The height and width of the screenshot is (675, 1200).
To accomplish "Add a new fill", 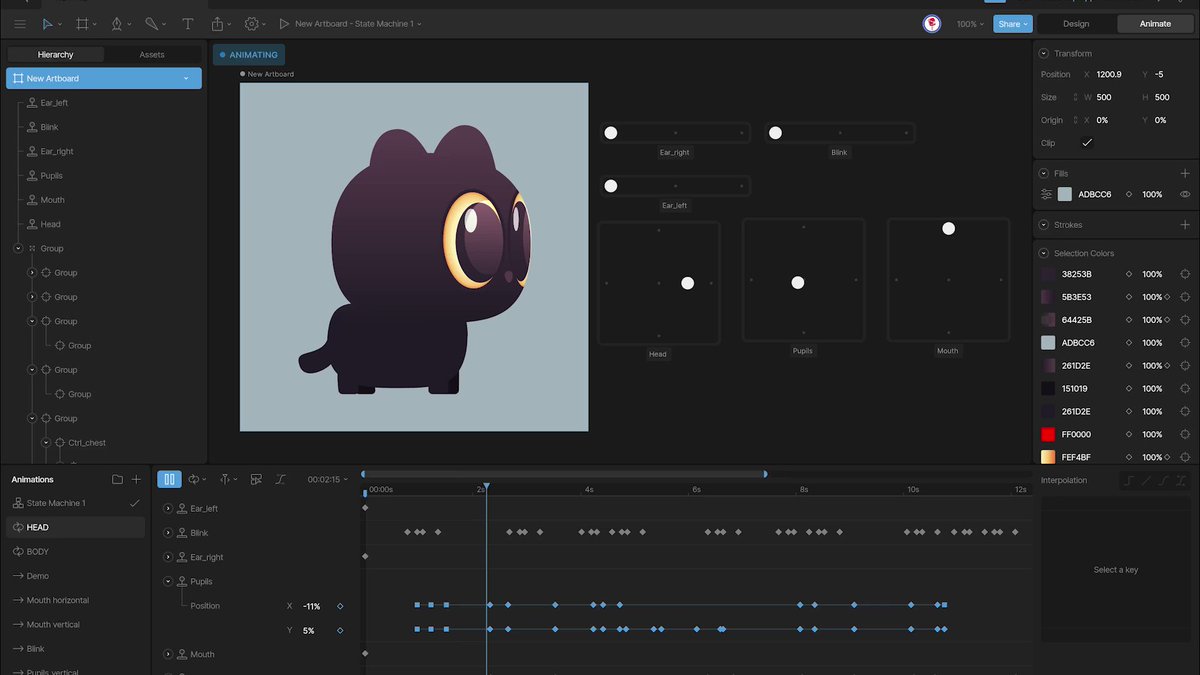I will (x=1185, y=173).
